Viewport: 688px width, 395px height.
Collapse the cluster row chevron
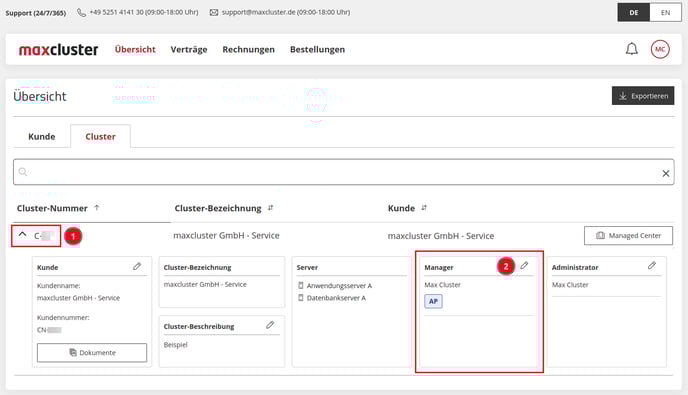coord(22,235)
